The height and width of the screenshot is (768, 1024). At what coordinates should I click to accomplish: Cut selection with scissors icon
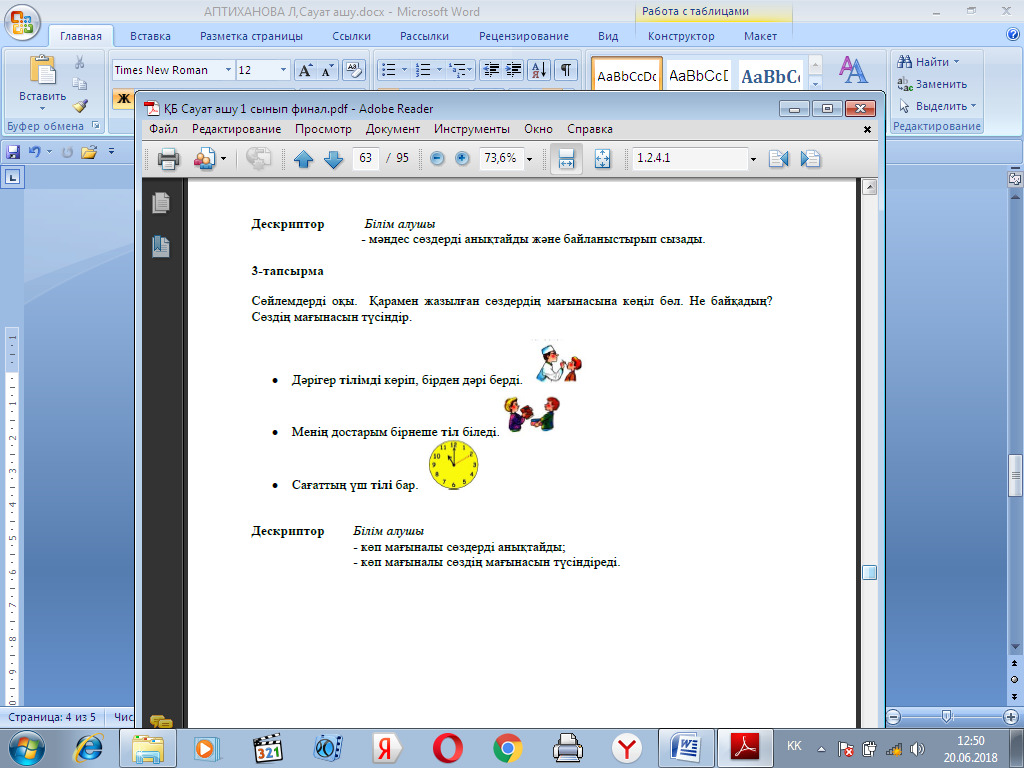(x=80, y=62)
